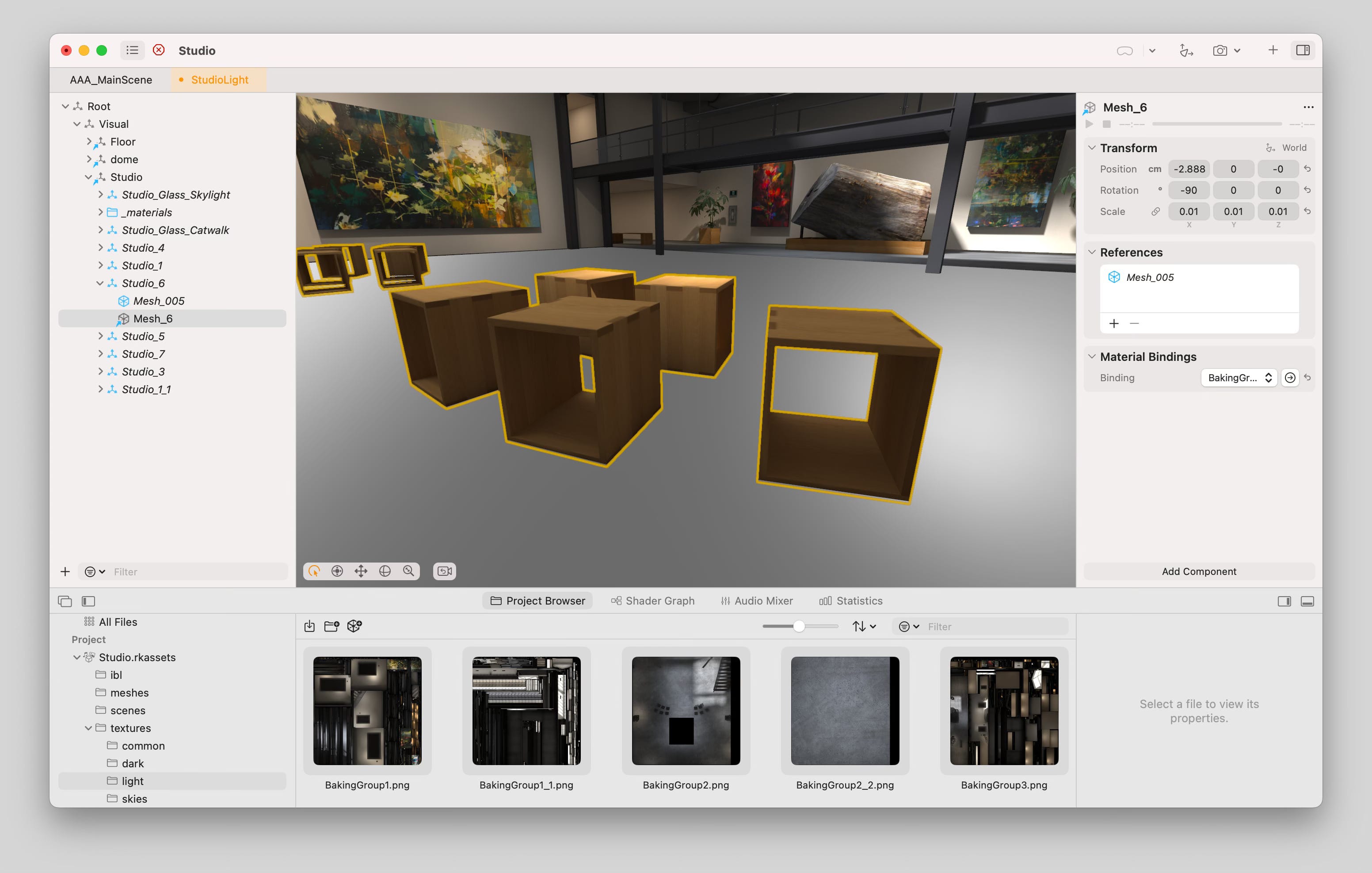Click the Rotation X value field
Image resolution: width=1372 pixels, height=873 pixels.
[1189, 190]
